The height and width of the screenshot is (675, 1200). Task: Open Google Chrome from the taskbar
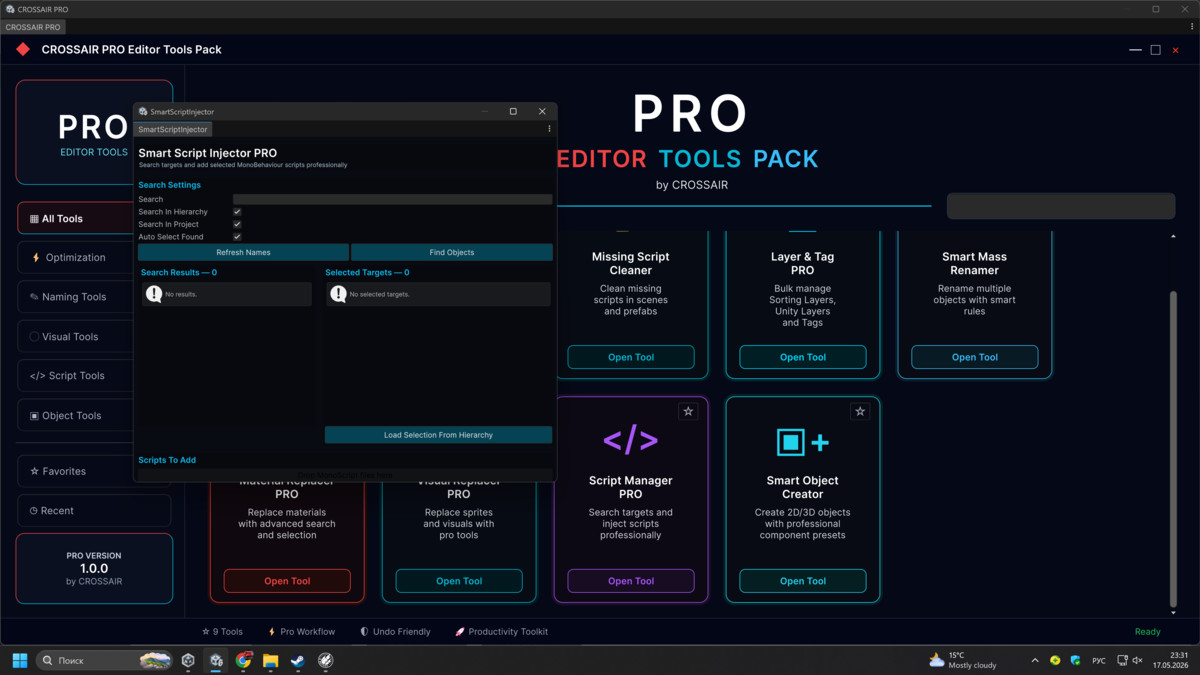[244, 660]
